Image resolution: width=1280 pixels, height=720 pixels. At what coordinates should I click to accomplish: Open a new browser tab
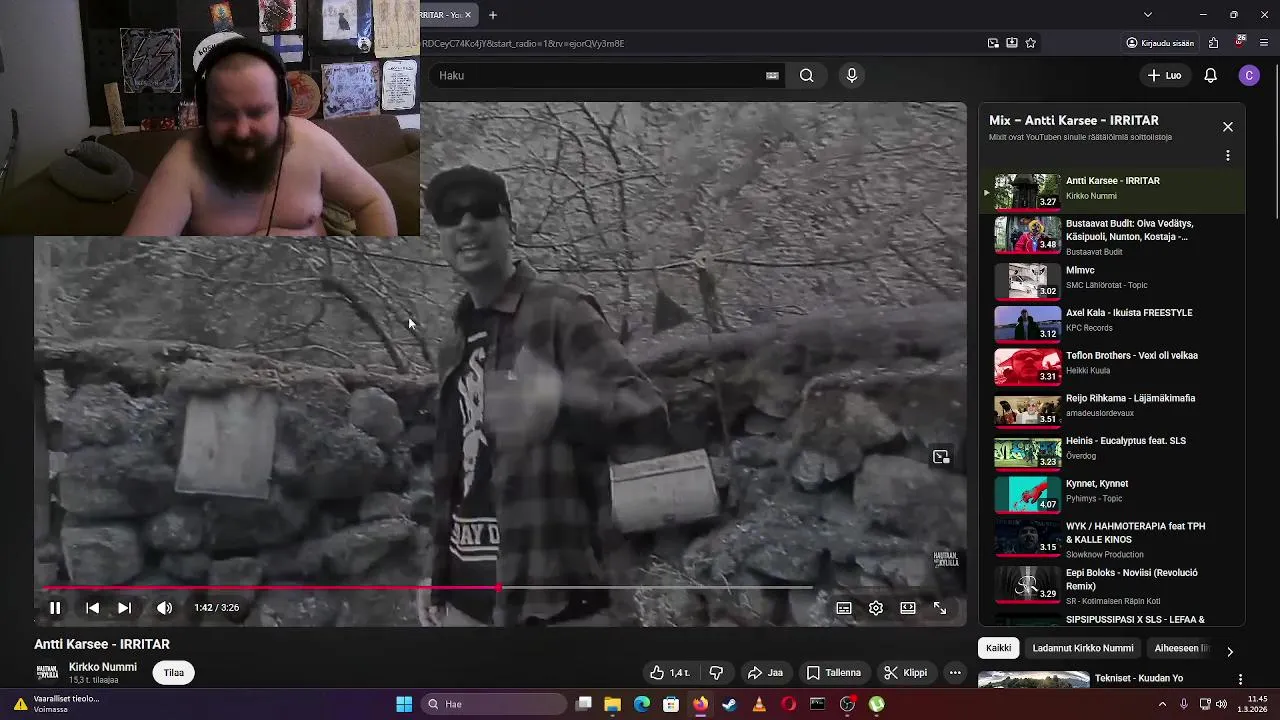(x=492, y=15)
